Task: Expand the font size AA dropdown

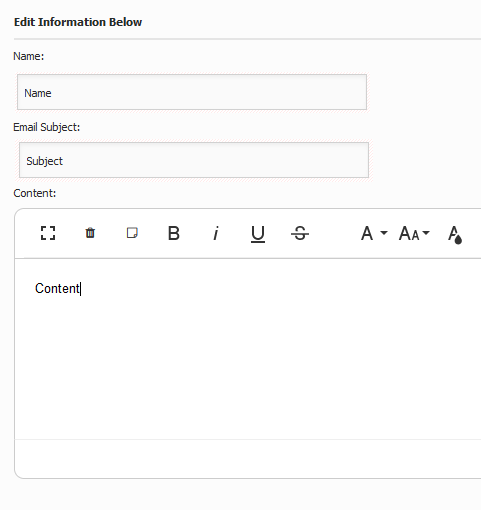Action: point(414,233)
